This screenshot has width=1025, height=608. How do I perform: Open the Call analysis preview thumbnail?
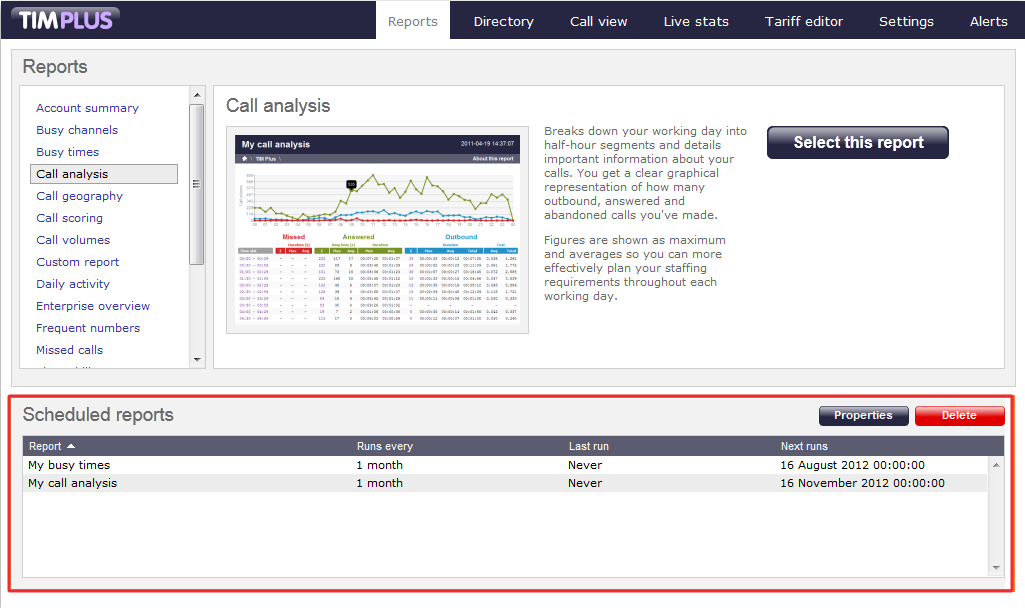[x=377, y=230]
